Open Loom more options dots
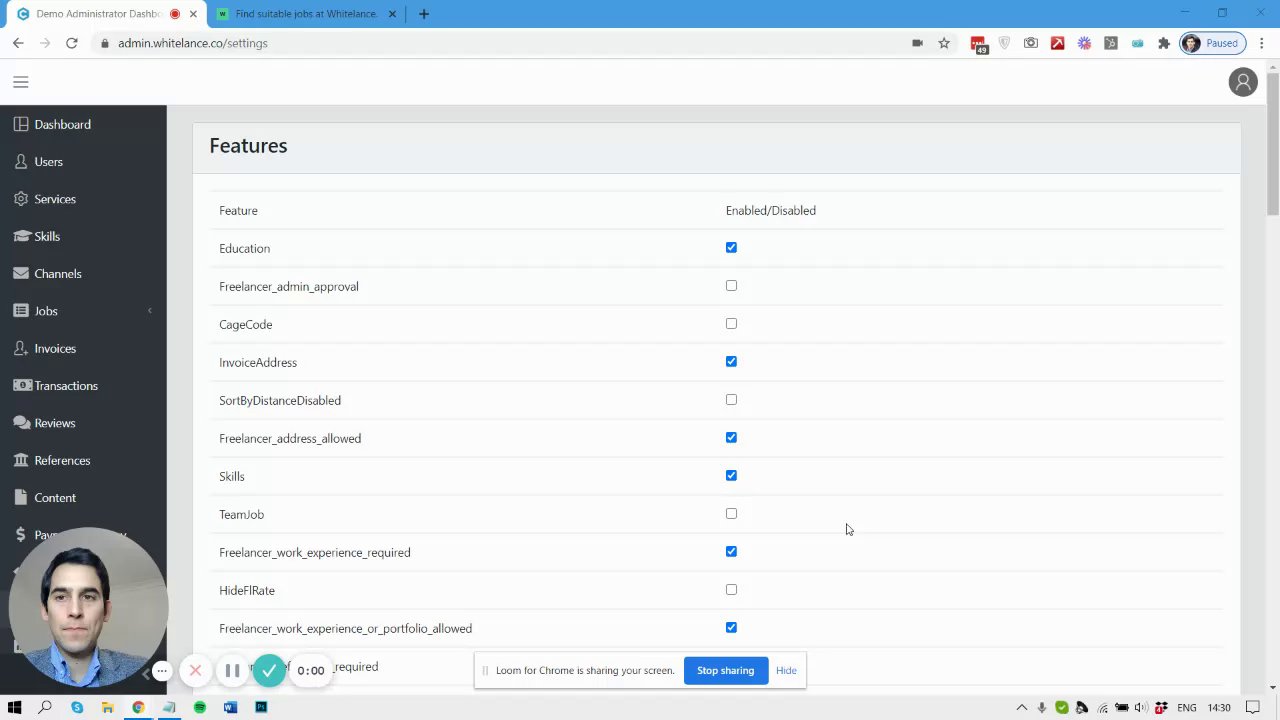Screen dimensions: 1280x720 click(x=162, y=670)
